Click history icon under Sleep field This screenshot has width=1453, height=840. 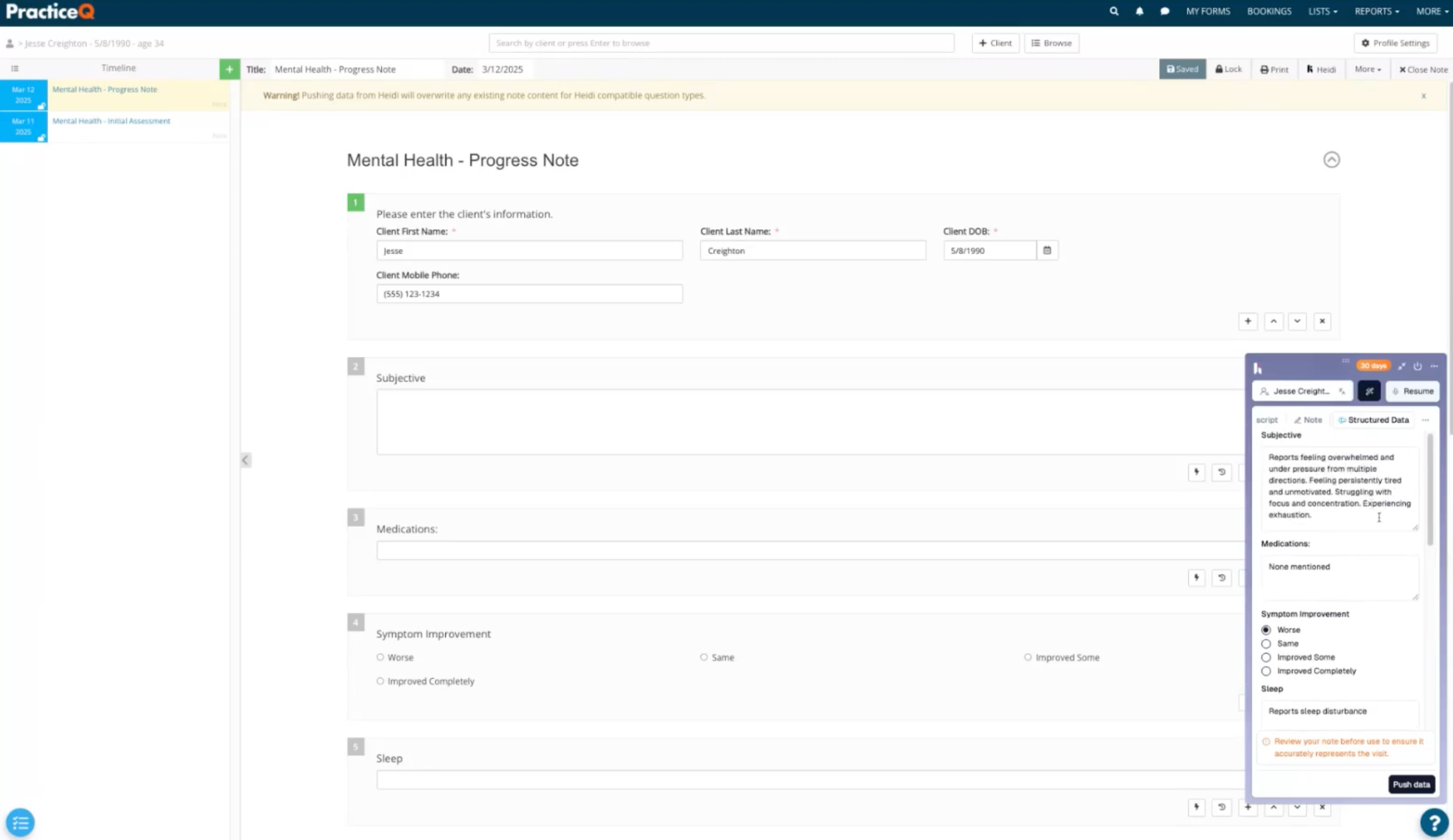pyautogui.click(x=1221, y=807)
